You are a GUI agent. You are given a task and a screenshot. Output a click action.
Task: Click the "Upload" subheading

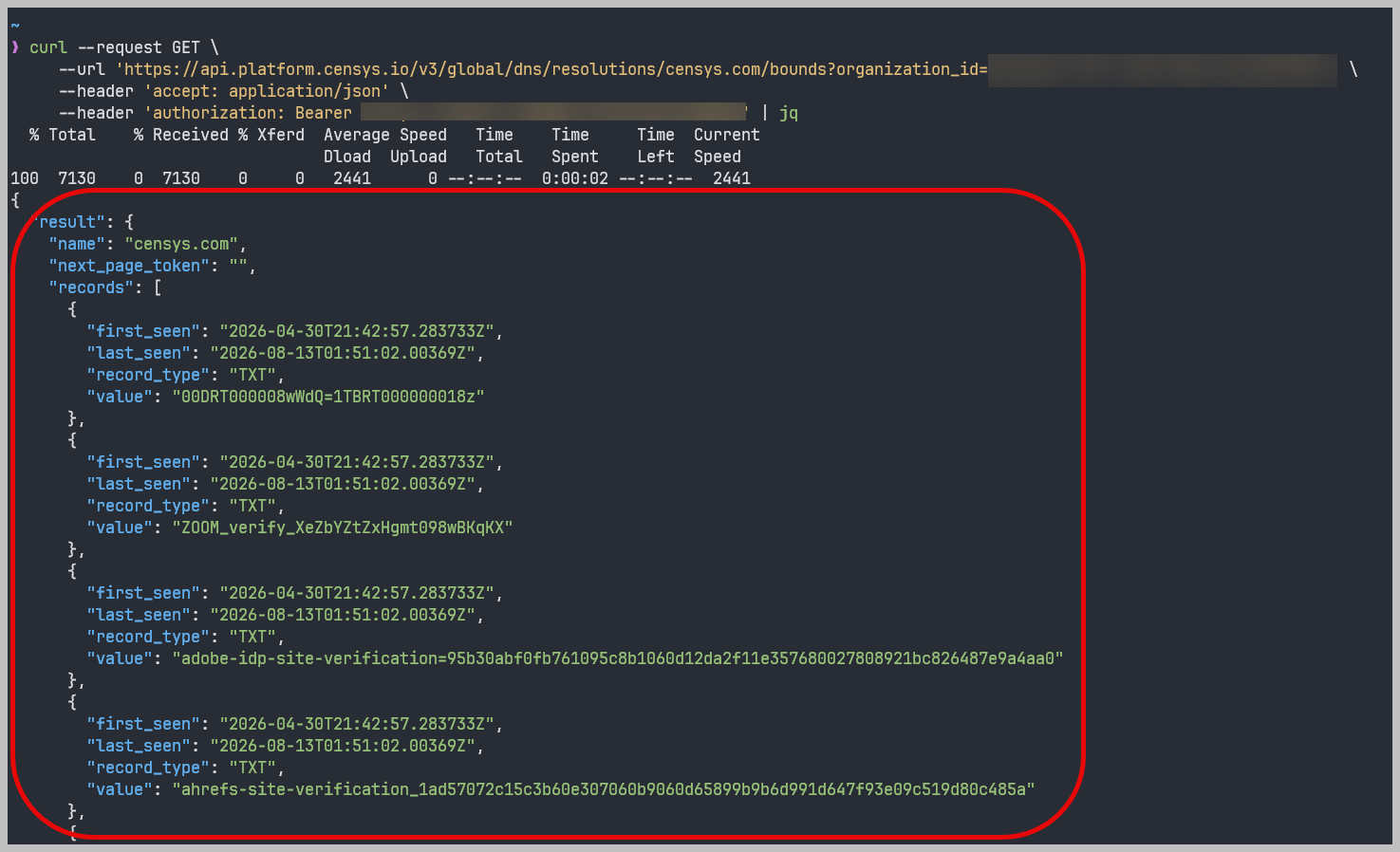point(419,157)
